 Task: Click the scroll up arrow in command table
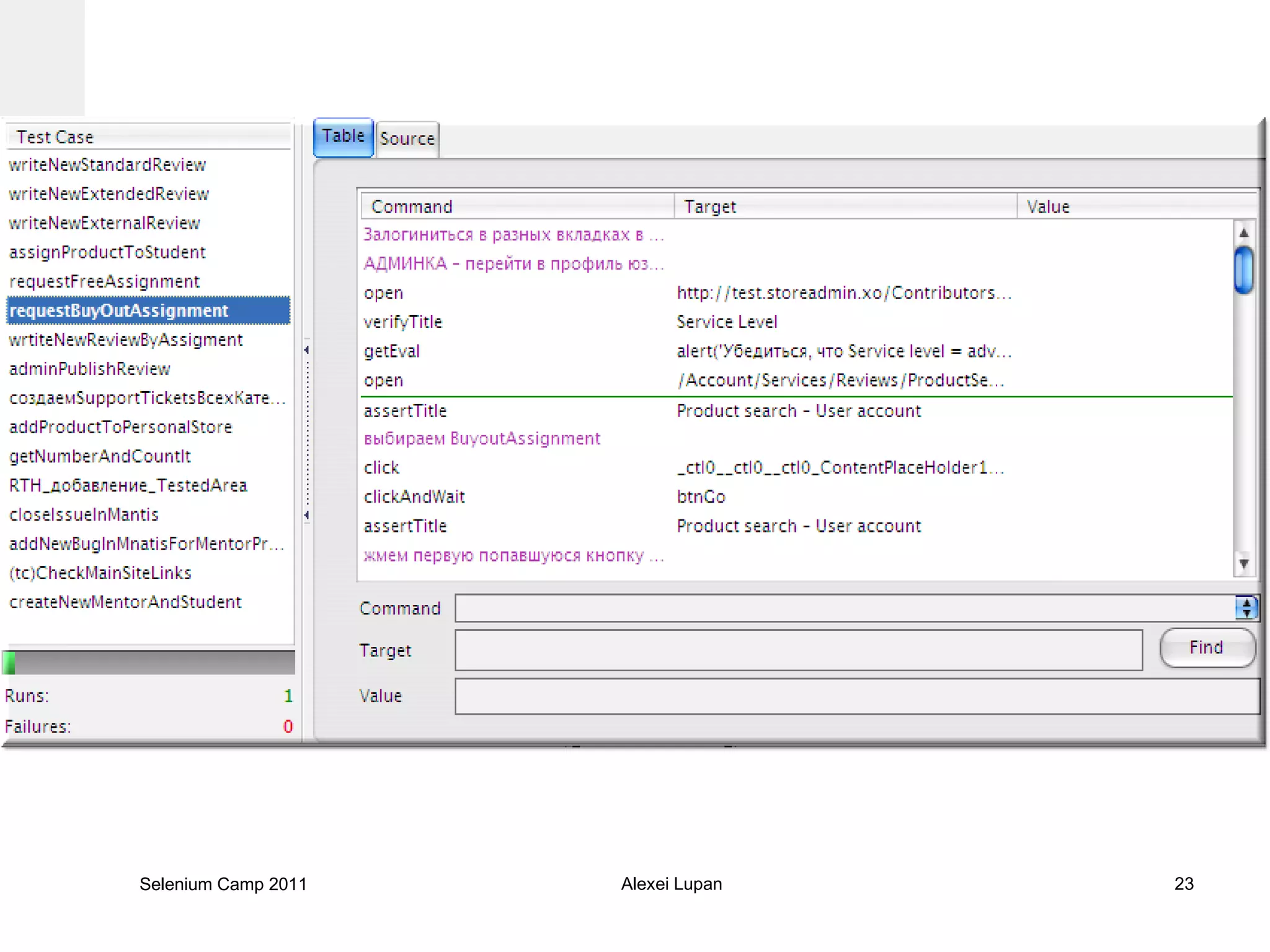(1243, 233)
